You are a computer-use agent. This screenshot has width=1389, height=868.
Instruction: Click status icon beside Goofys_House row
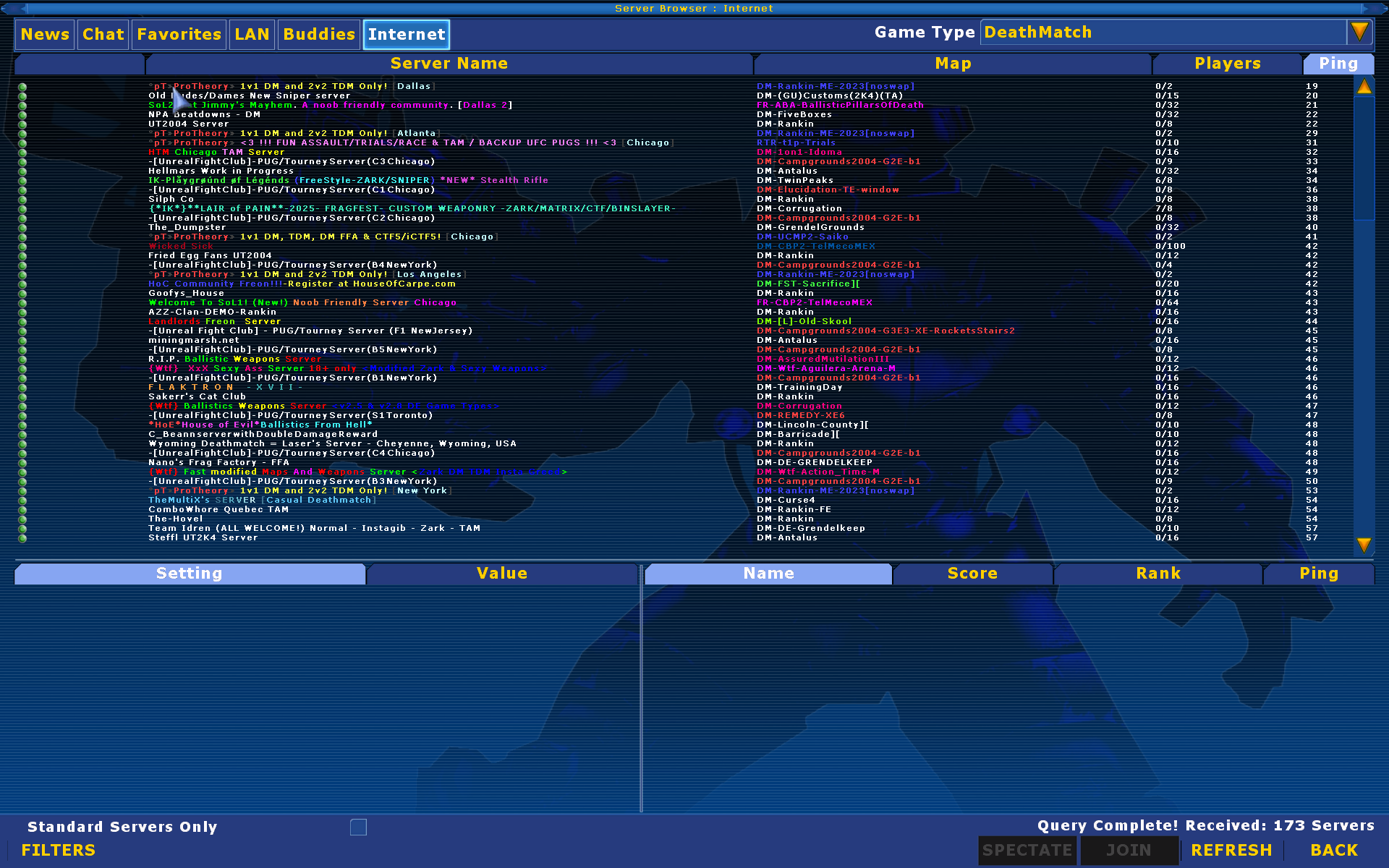(x=22, y=294)
